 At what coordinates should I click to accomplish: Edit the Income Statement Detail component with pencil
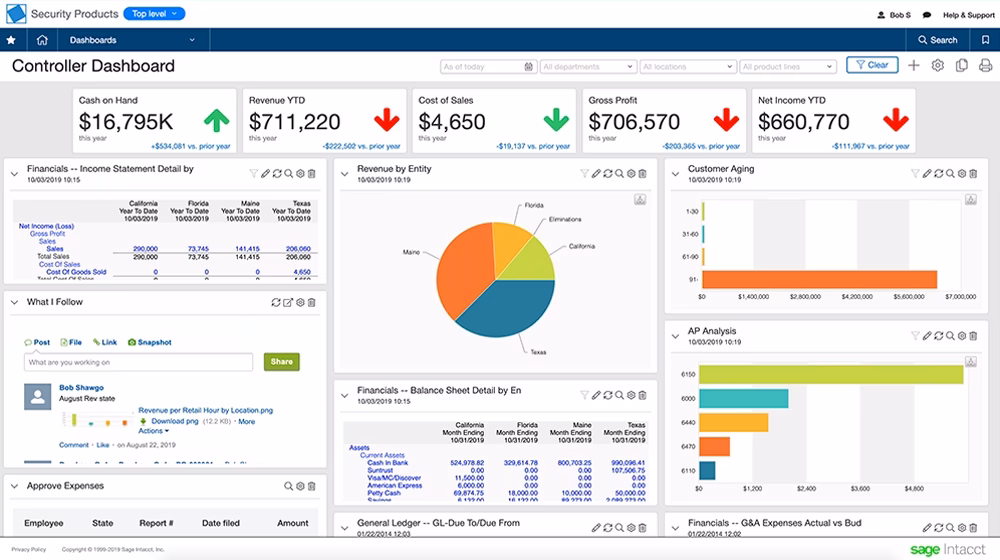click(x=266, y=173)
